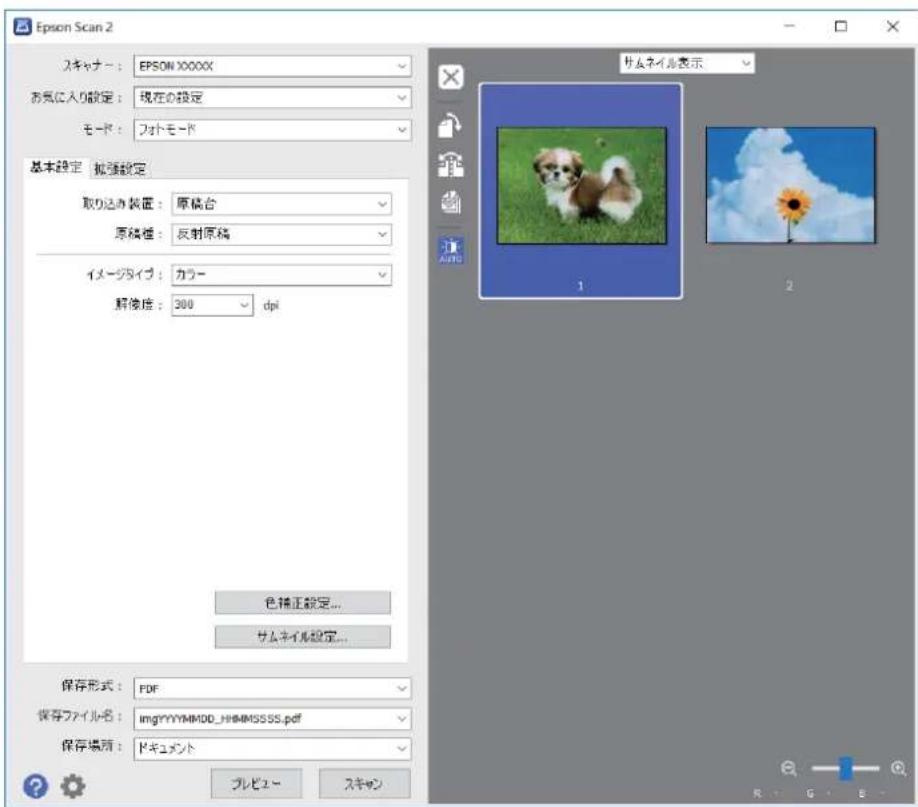Click the サムネイル設定... button

[x=303, y=637]
